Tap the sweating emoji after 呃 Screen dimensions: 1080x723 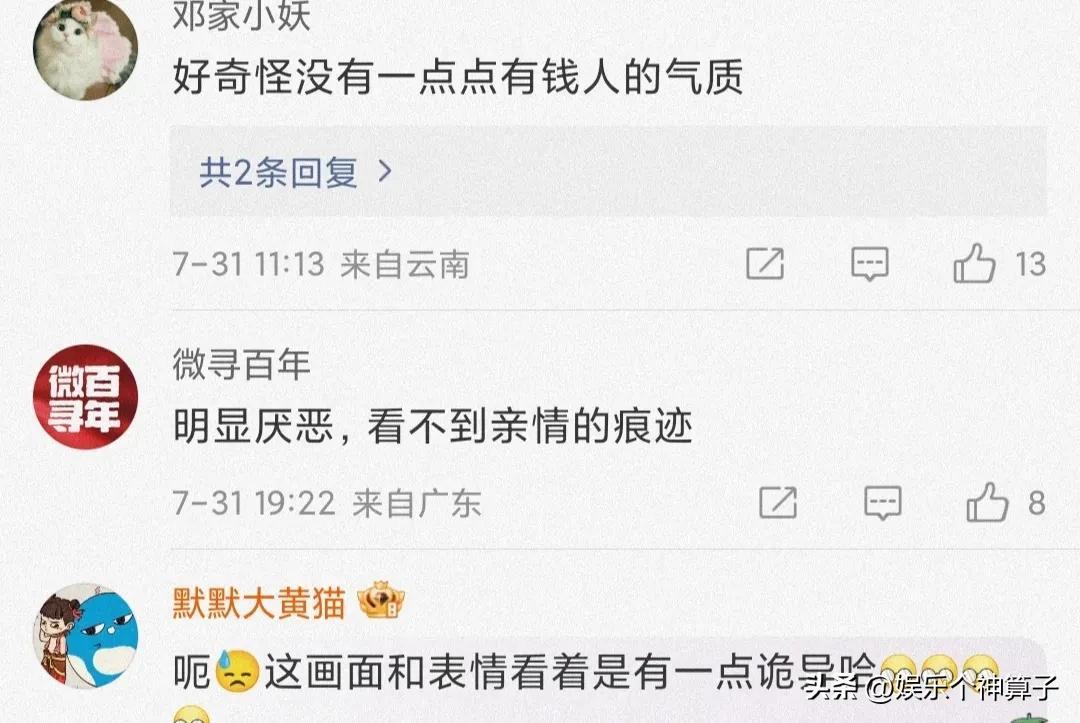point(237,671)
